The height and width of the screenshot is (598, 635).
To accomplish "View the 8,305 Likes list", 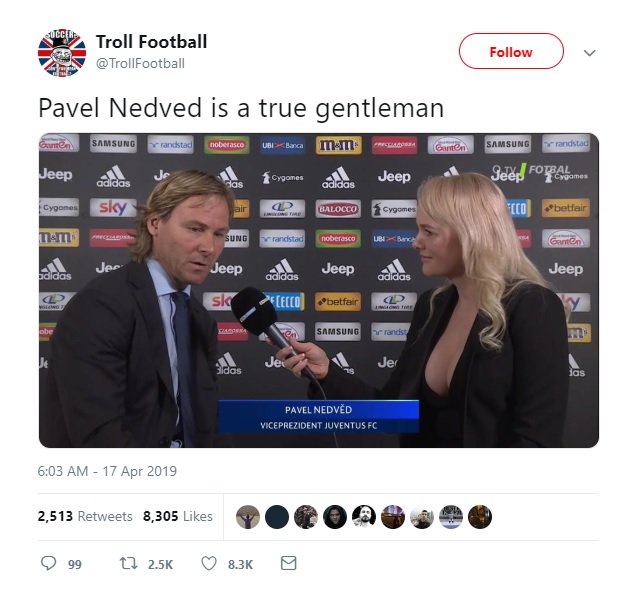I will click(x=178, y=516).
